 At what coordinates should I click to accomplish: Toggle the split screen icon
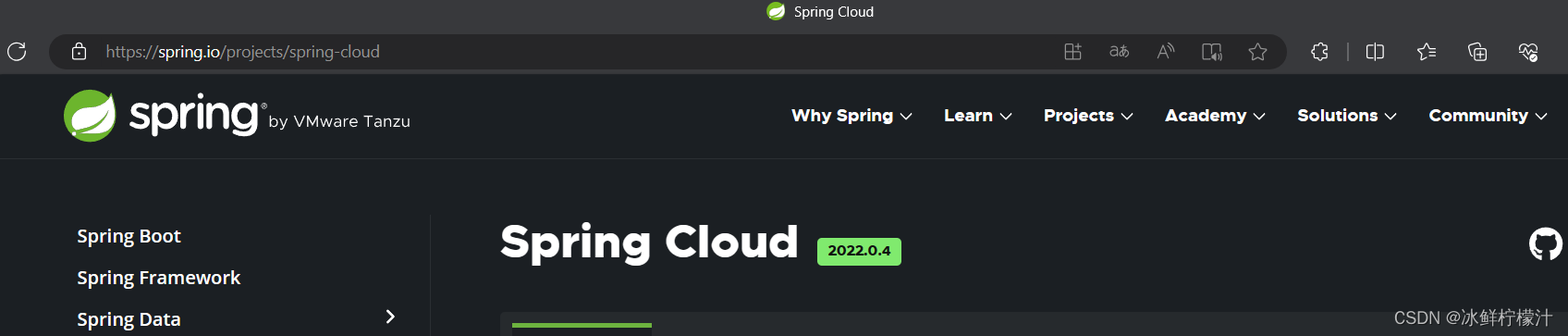click(x=1375, y=52)
